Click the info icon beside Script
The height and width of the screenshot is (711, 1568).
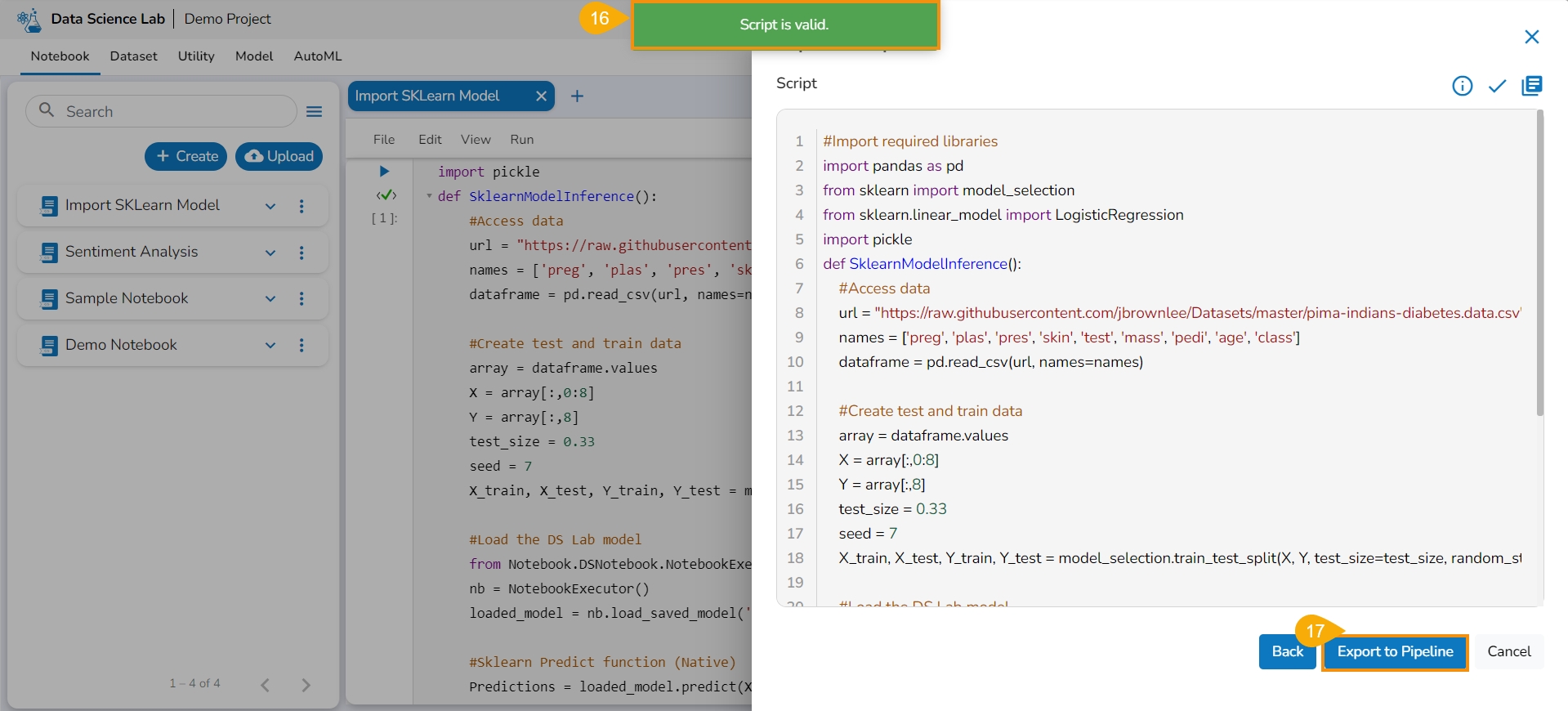tap(1462, 86)
